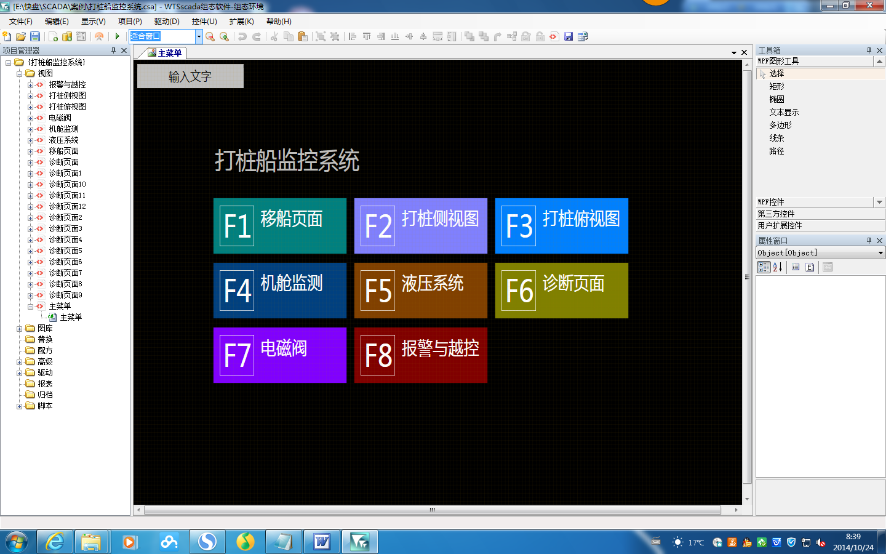Click the green Run arrow in toolbar
Screen dimensions: 886x554
pos(117,36)
